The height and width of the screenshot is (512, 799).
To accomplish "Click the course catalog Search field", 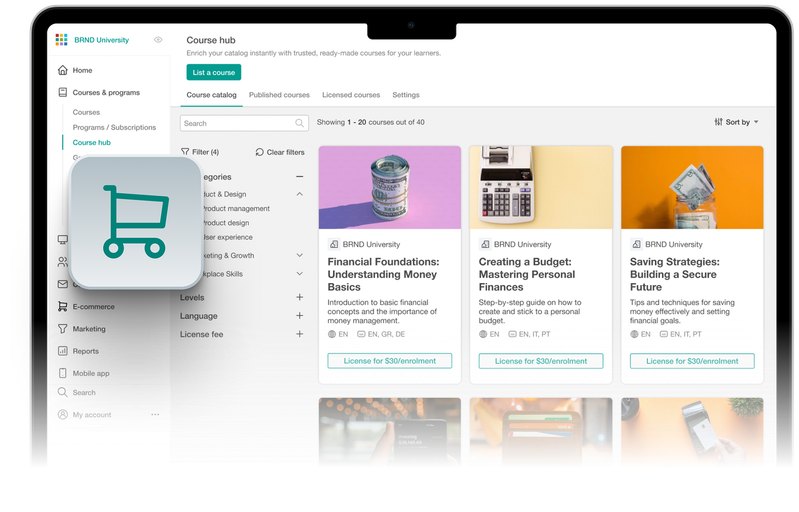I will (x=244, y=123).
